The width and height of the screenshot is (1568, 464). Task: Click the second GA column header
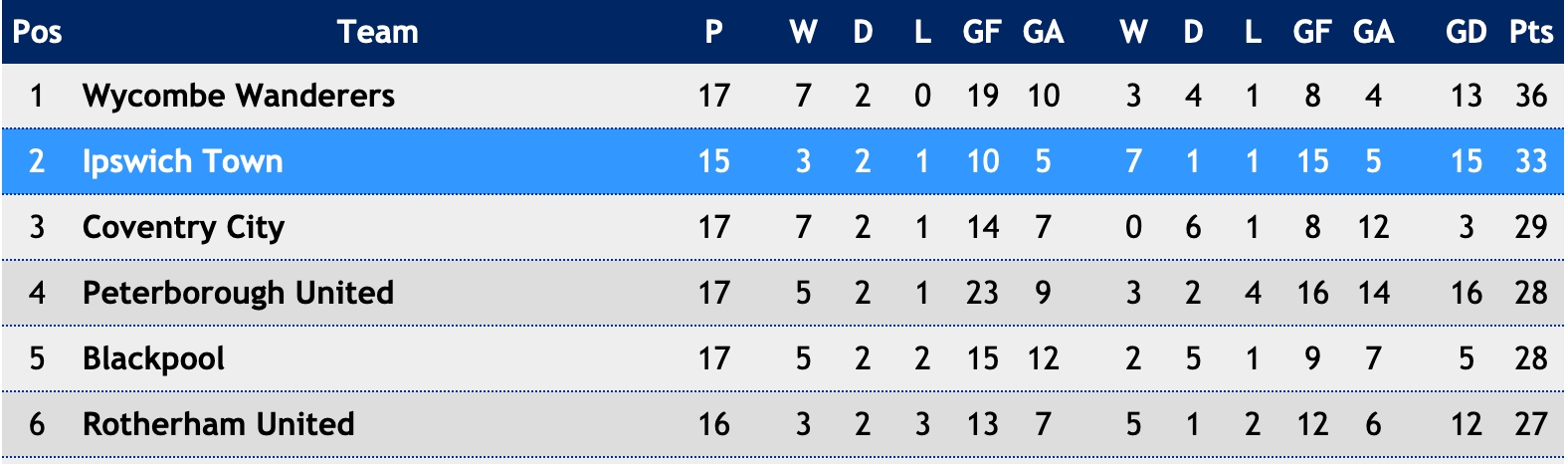(1373, 32)
